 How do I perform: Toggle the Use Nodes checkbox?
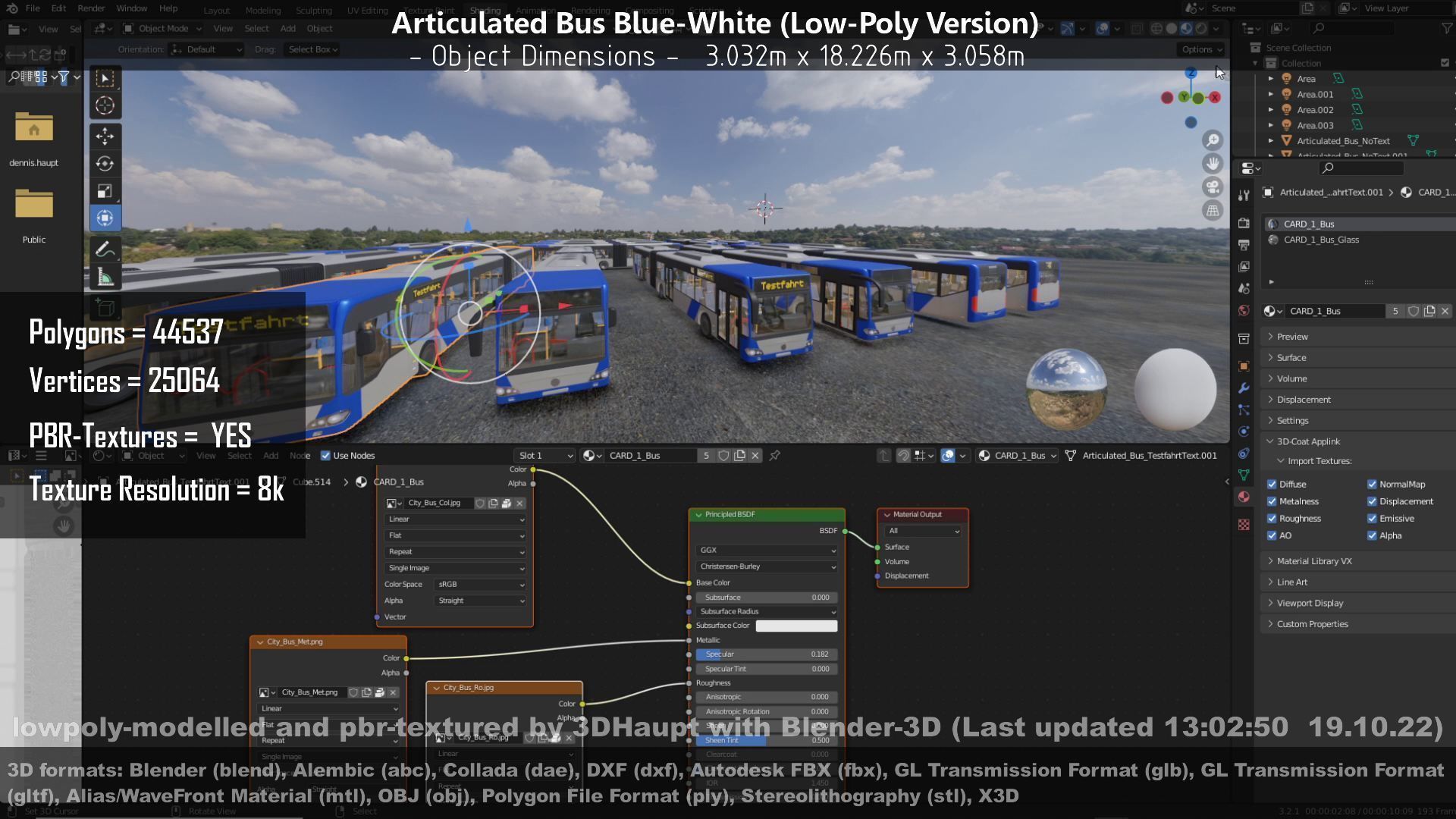(x=325, y=456)
